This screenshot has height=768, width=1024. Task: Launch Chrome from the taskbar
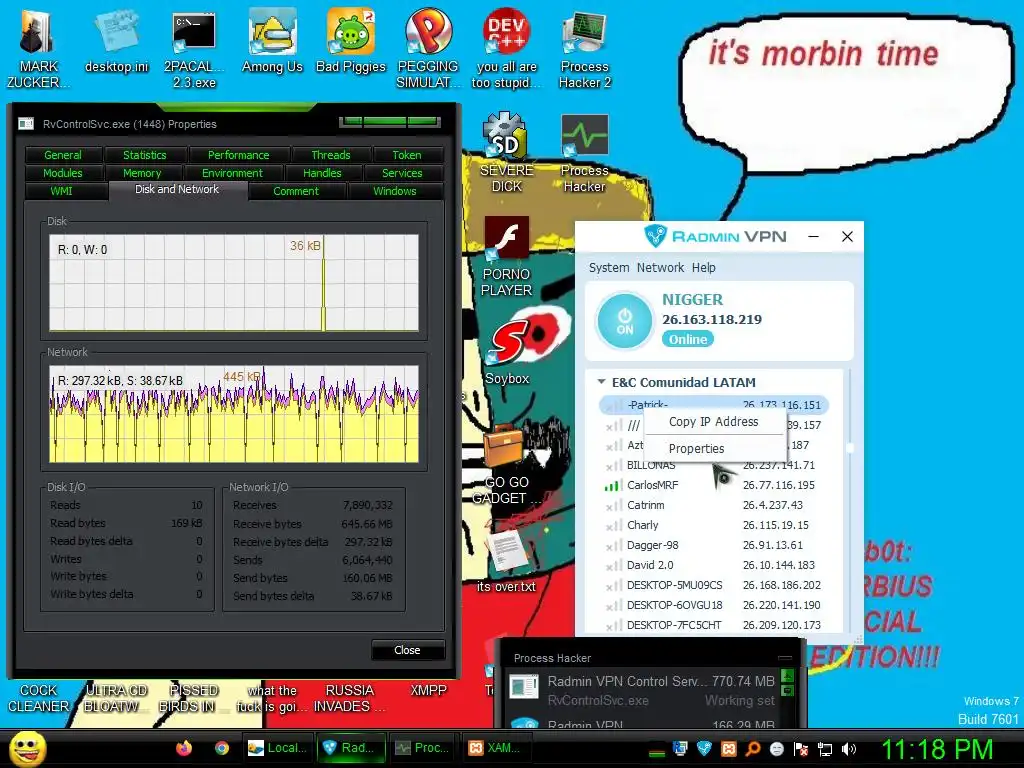pos(222,748)
